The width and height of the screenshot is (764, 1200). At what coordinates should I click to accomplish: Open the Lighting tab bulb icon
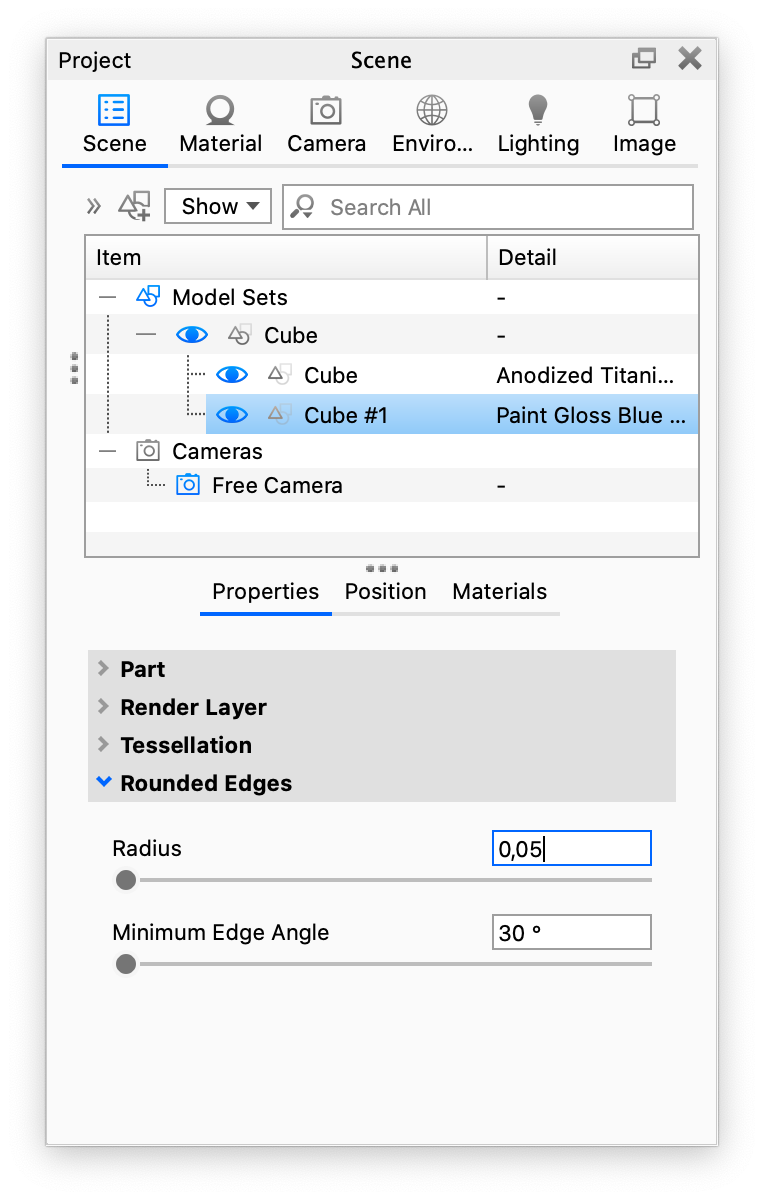coord(538,110)
